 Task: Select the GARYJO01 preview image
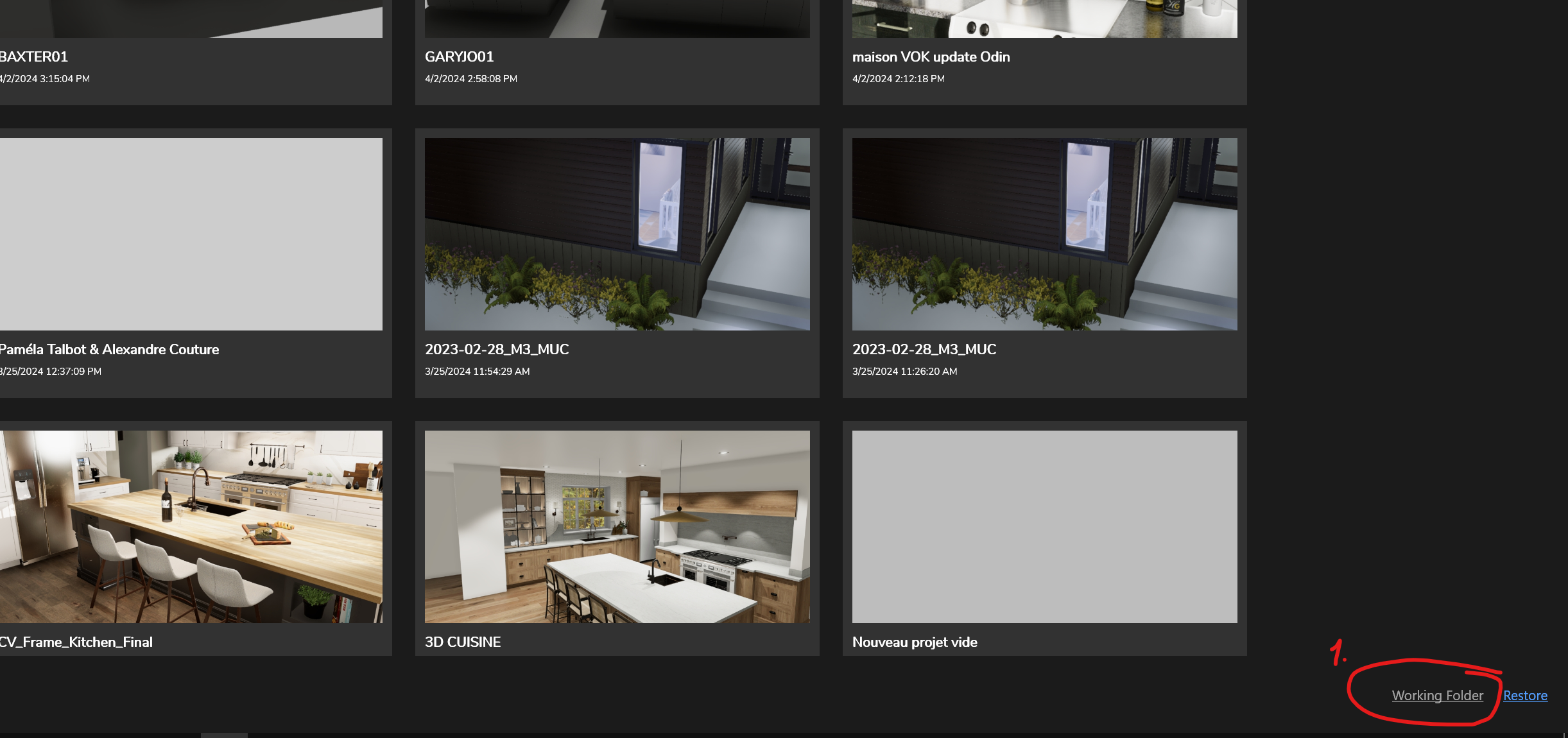617,18
